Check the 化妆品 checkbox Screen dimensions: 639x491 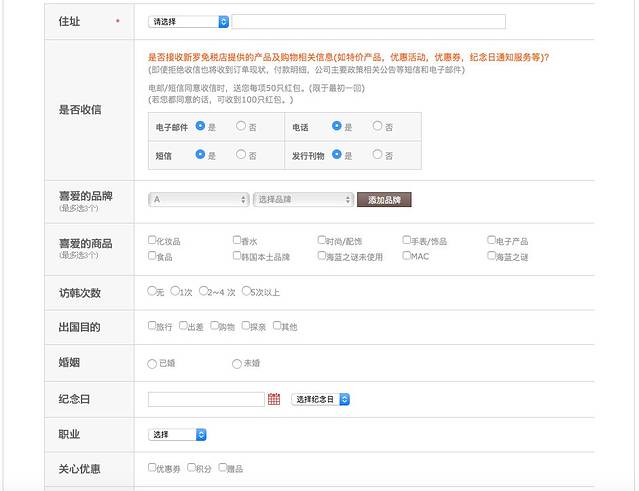pos(152,240)
